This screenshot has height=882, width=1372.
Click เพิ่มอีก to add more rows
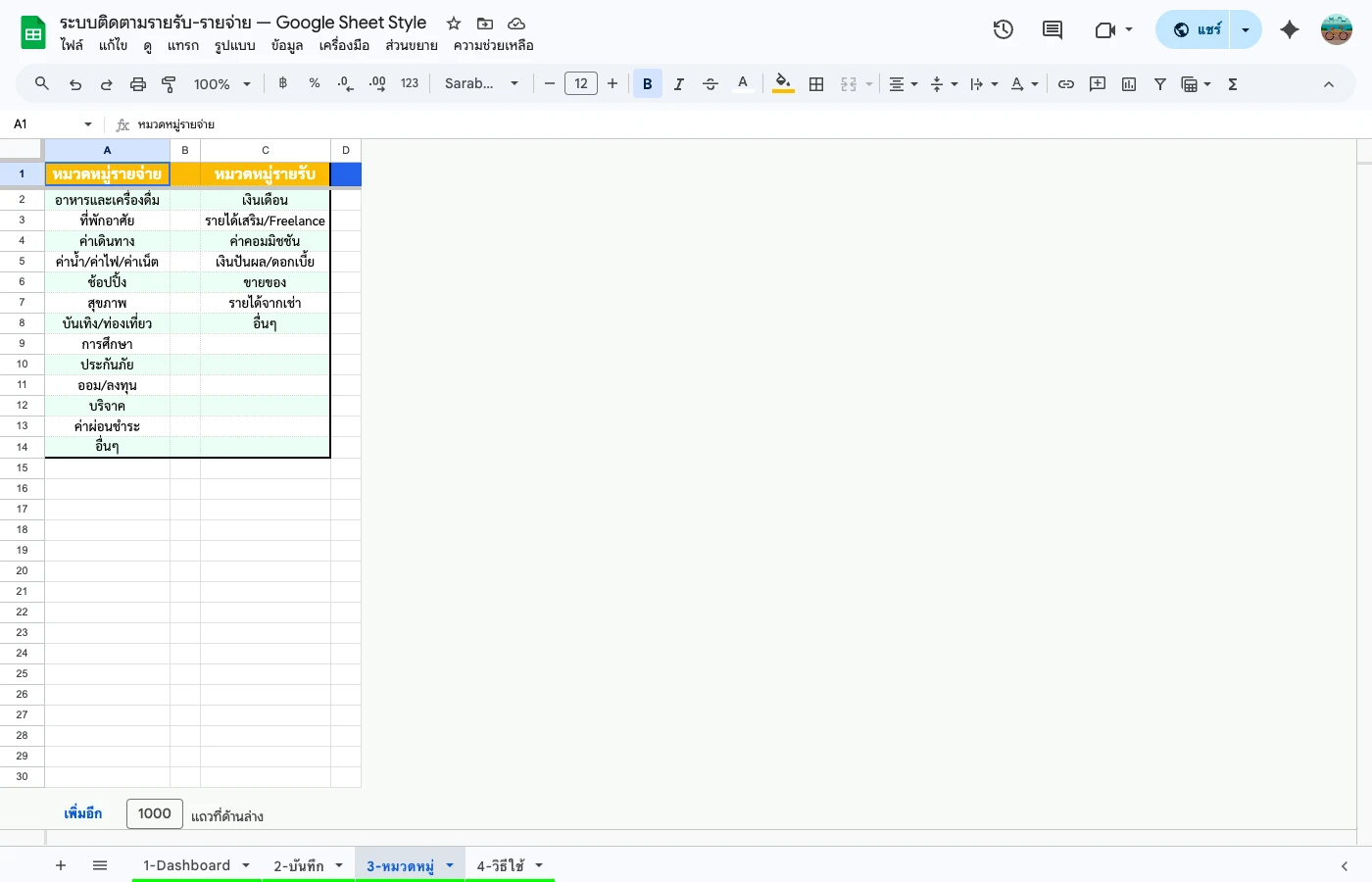[83, 813]
